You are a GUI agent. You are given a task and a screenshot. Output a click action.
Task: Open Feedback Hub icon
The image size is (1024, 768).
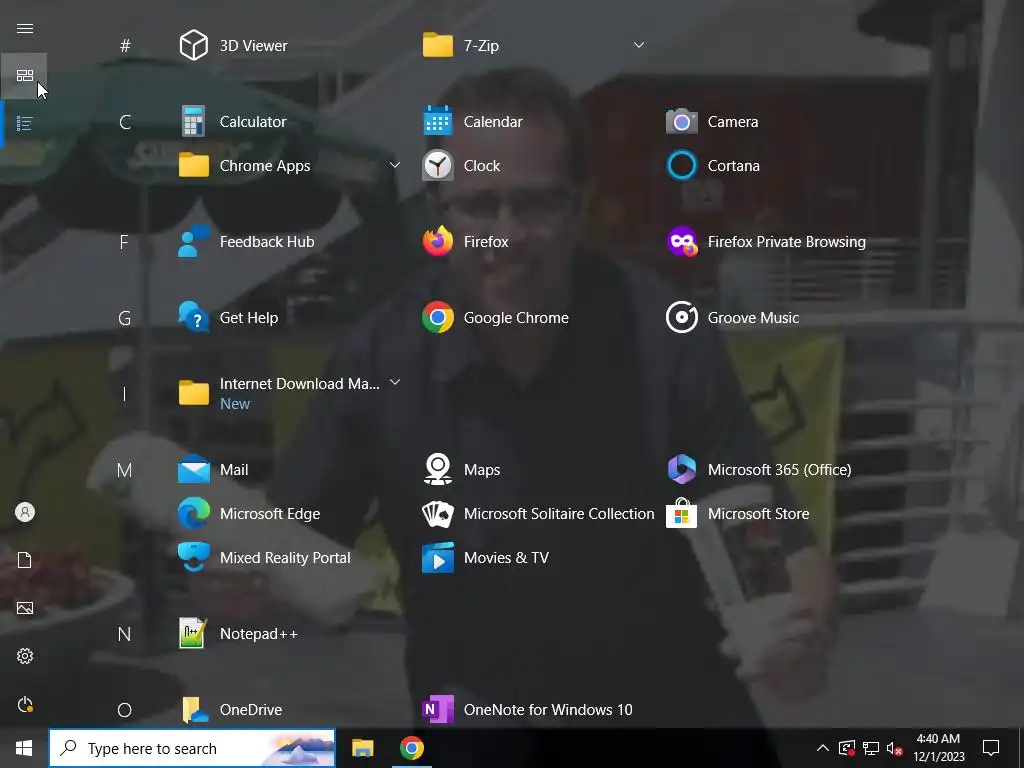pyautogui.click(x=193, y=242)
